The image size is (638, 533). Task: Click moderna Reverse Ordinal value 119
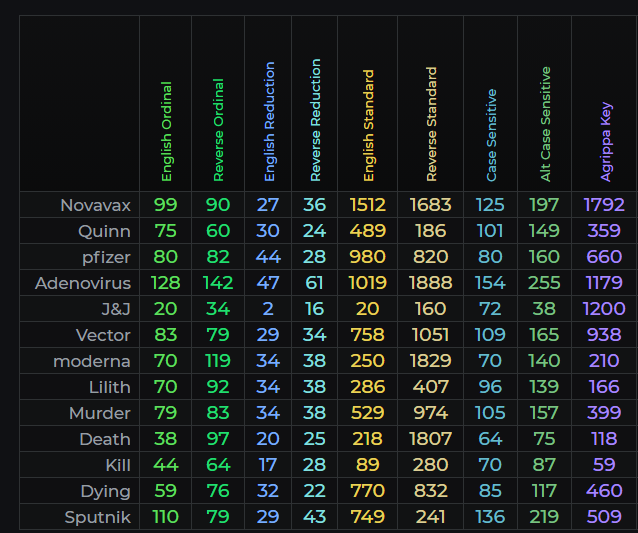(x=218, y=361)
